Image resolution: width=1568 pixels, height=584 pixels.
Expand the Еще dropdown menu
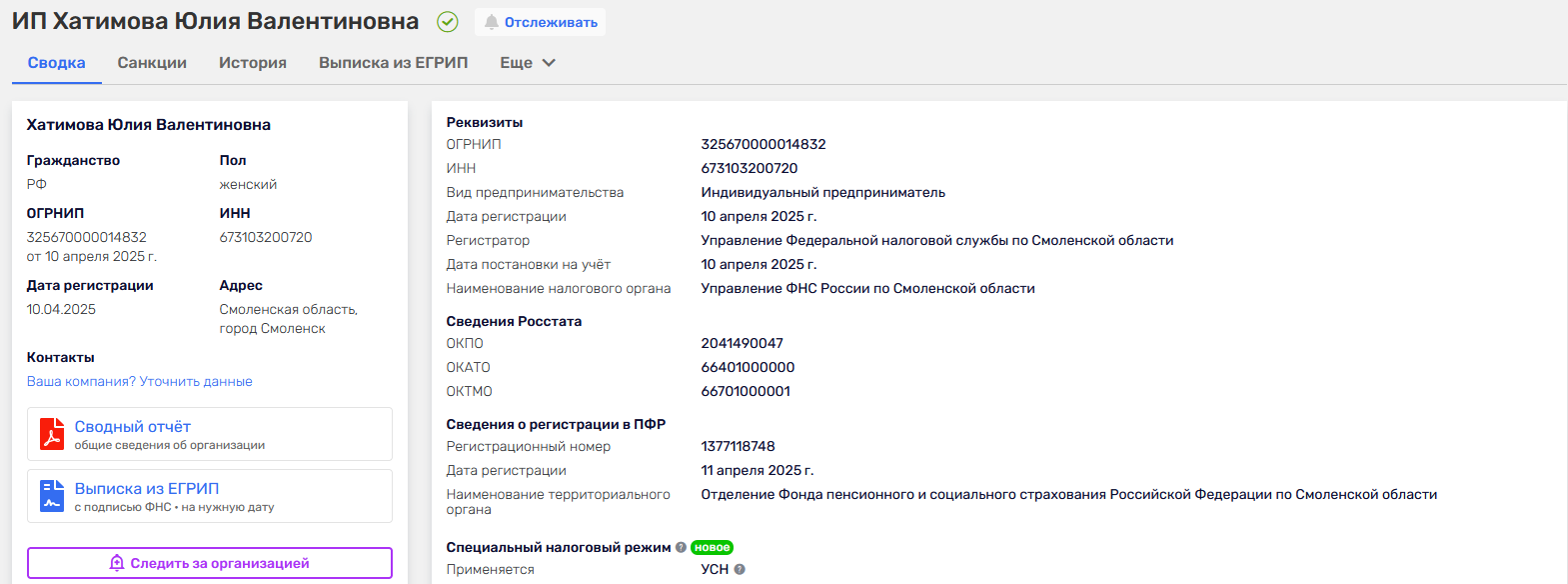pyautogui.click(x=528, y=62)
